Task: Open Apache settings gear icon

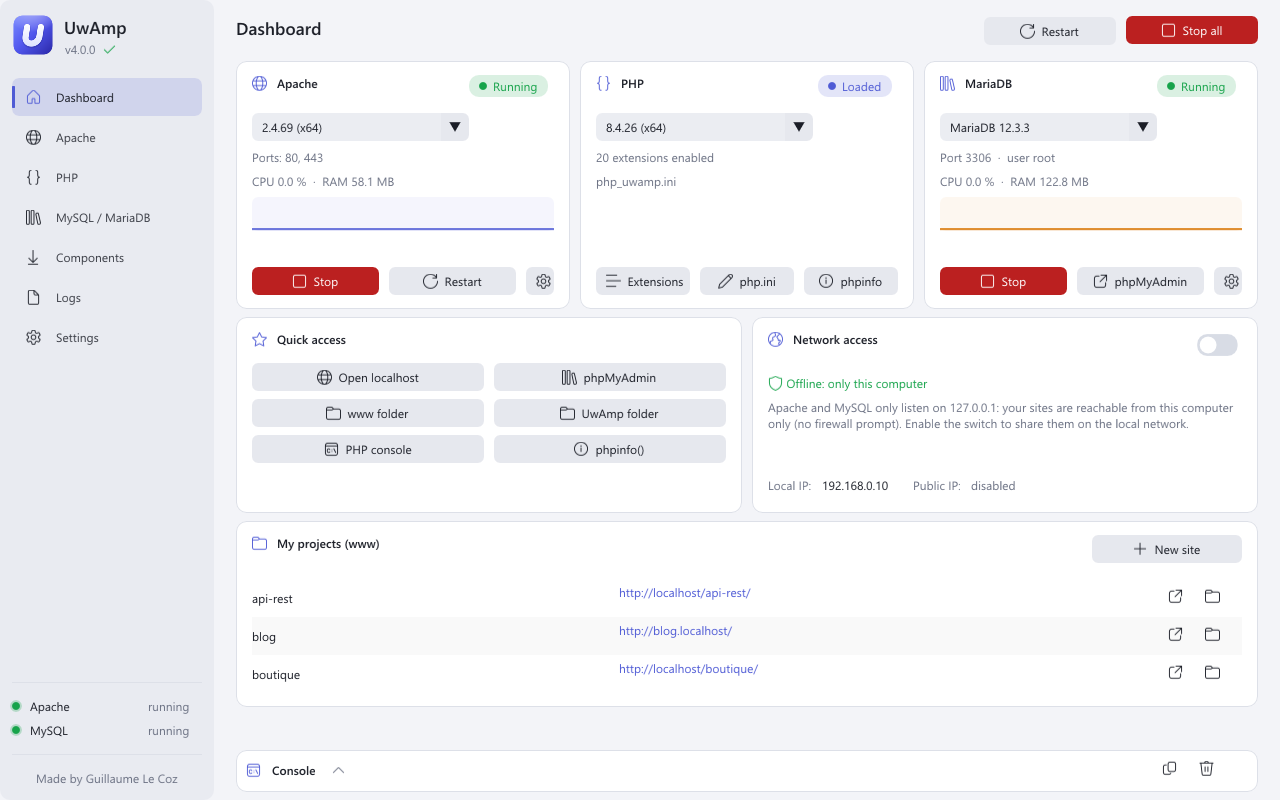Action: point(543,281)
